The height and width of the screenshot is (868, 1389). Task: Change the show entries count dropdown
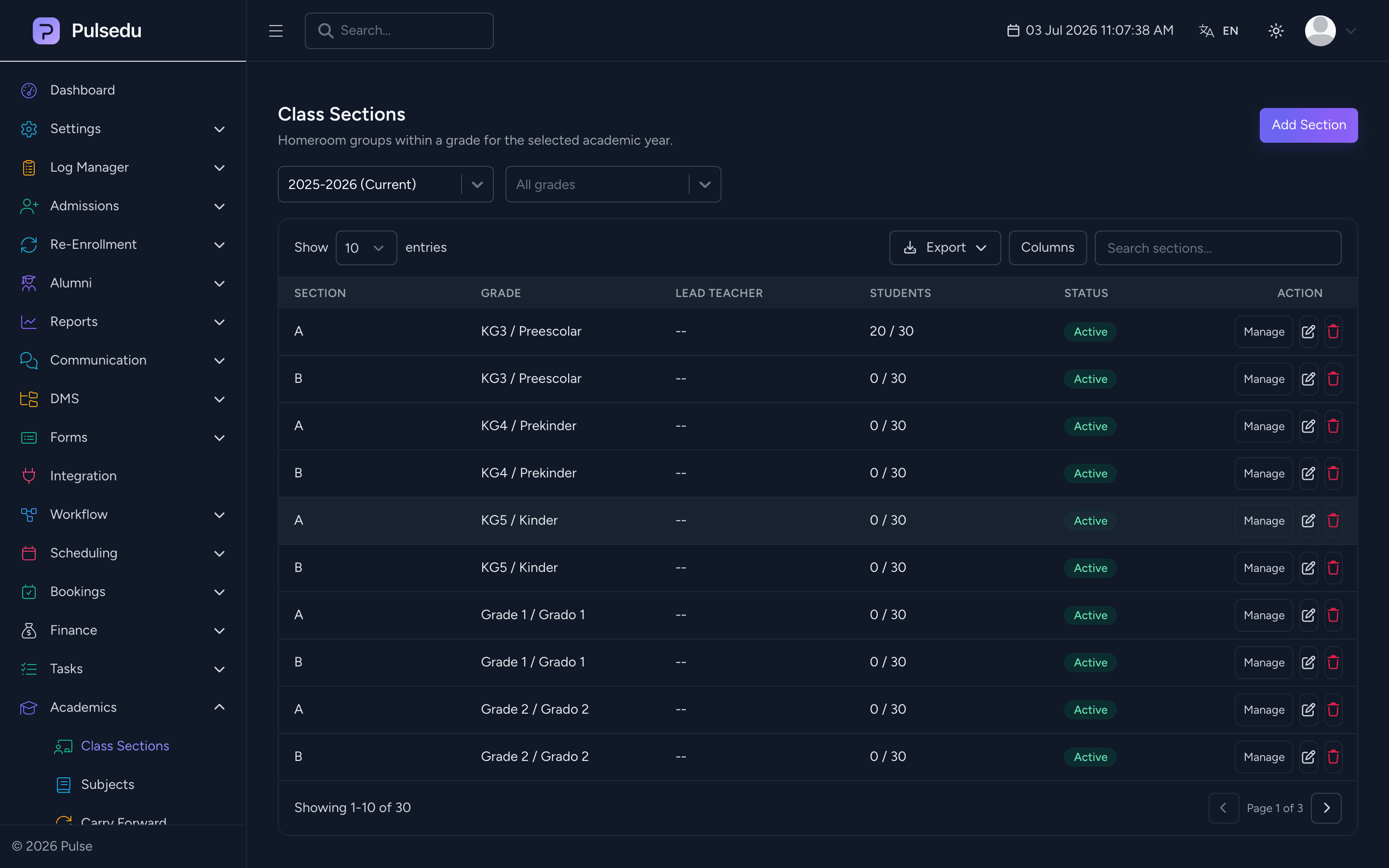366,248
